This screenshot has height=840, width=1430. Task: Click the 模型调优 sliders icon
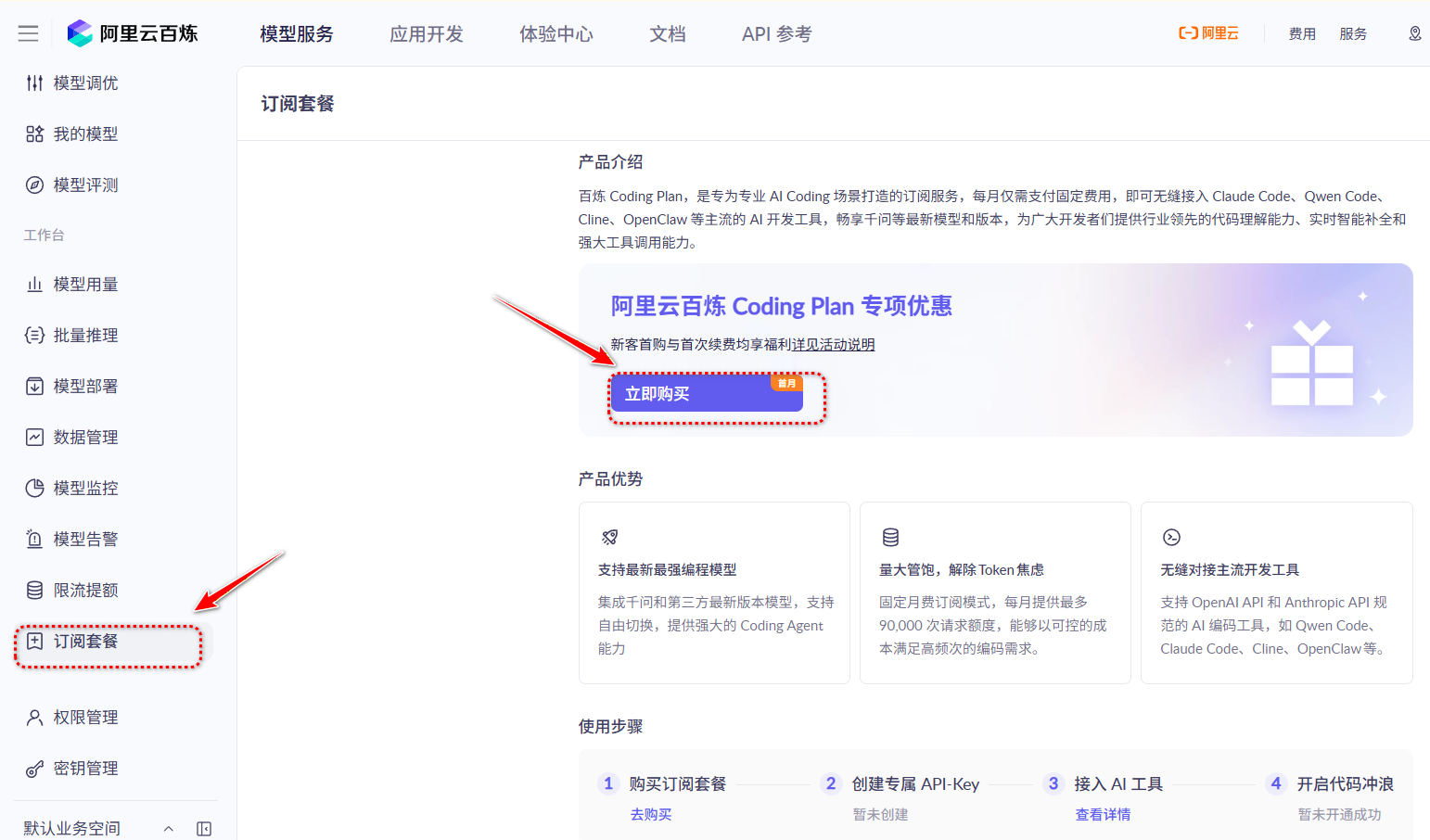[x=34, y=83]
